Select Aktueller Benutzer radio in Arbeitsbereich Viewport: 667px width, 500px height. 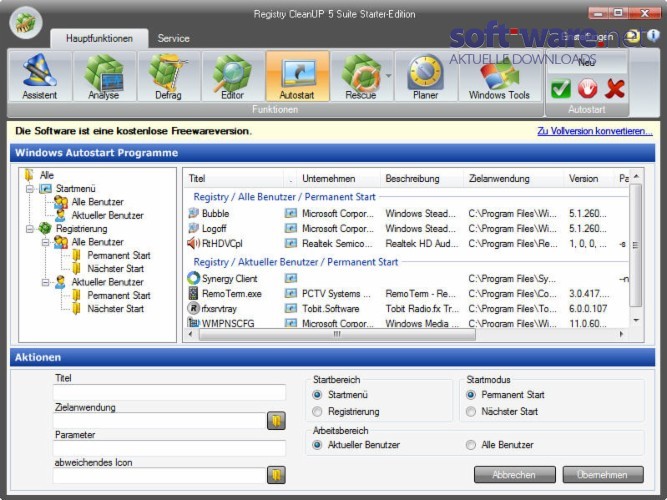click(x=317, y=445)
